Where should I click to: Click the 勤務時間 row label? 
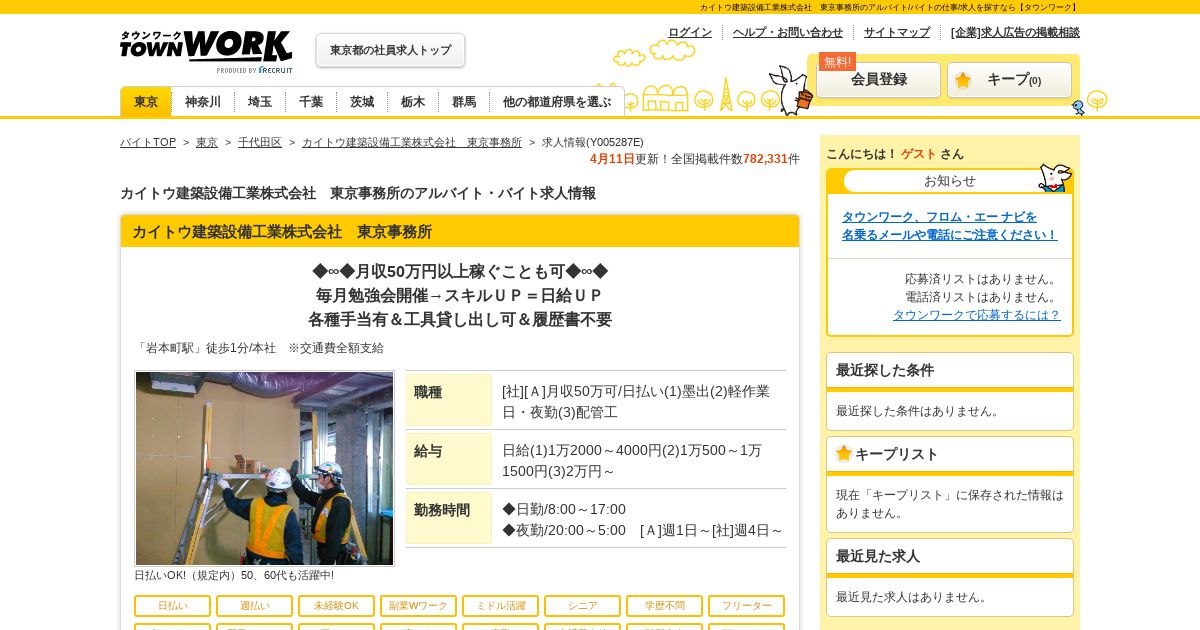point(449,518)
